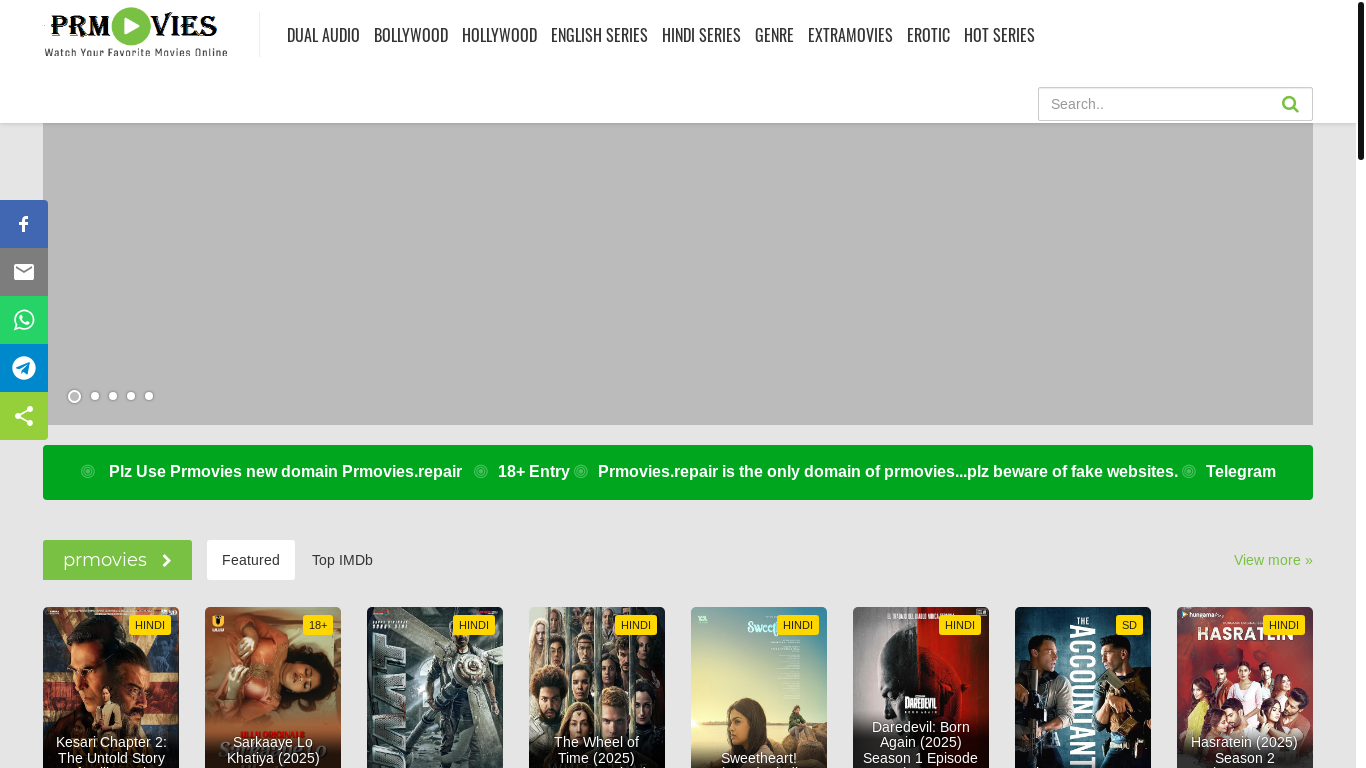
Task: Expand the Genre menu
Action: click(x=774, y=35)
